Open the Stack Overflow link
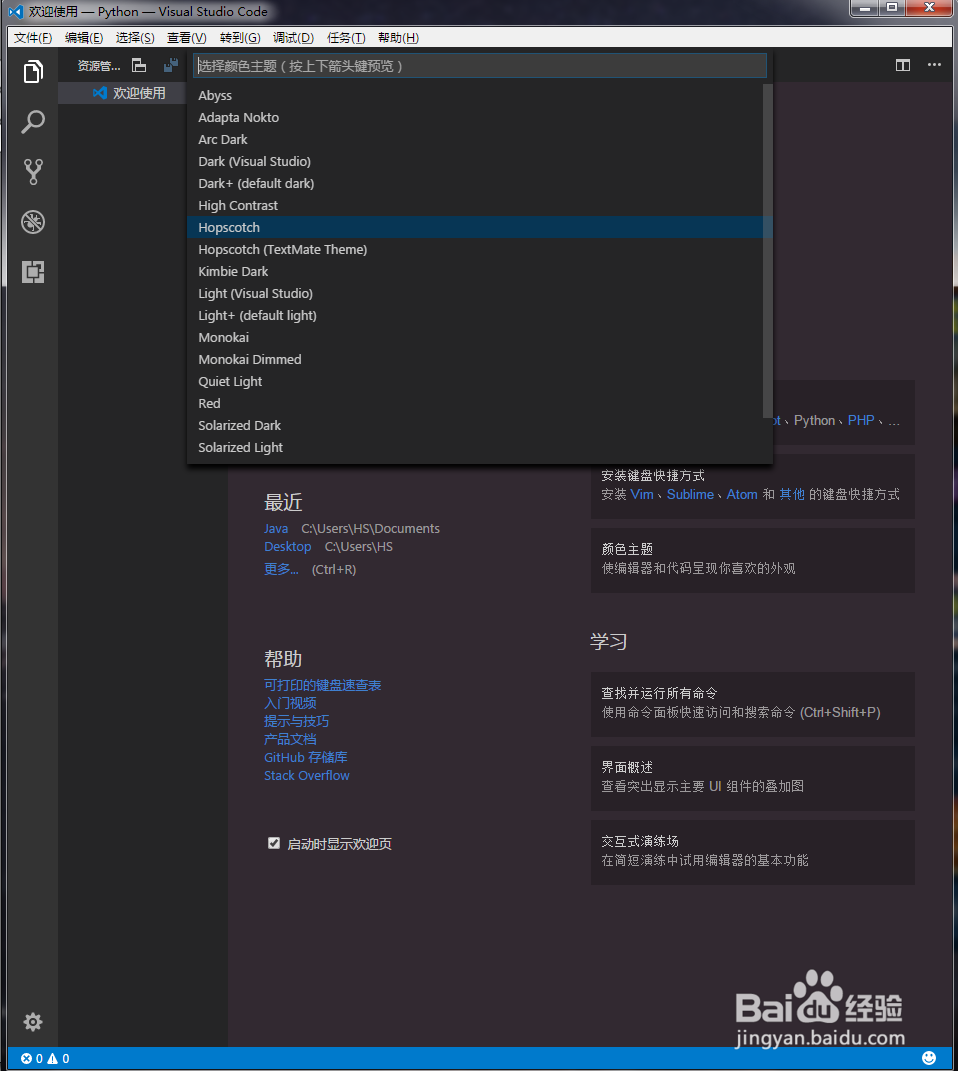This screenshot has width=958, height=1071. (x=307, y=775)
